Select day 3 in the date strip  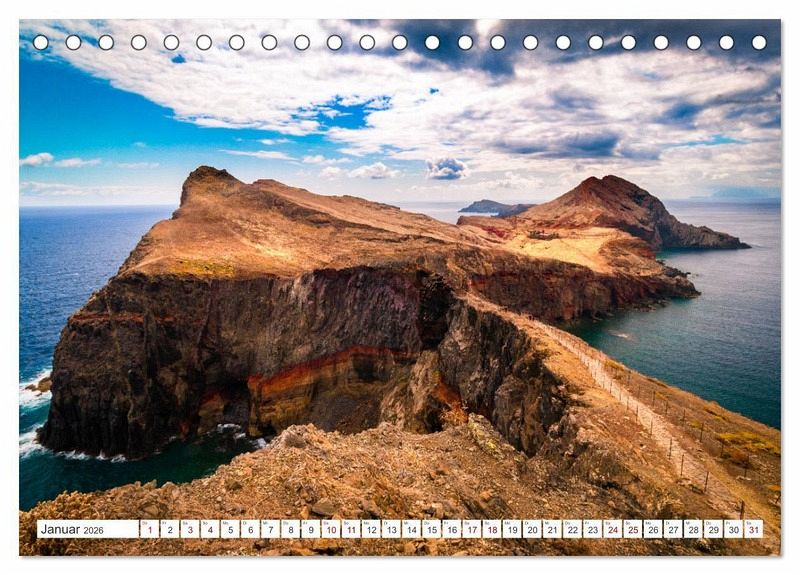pos(190,529)
